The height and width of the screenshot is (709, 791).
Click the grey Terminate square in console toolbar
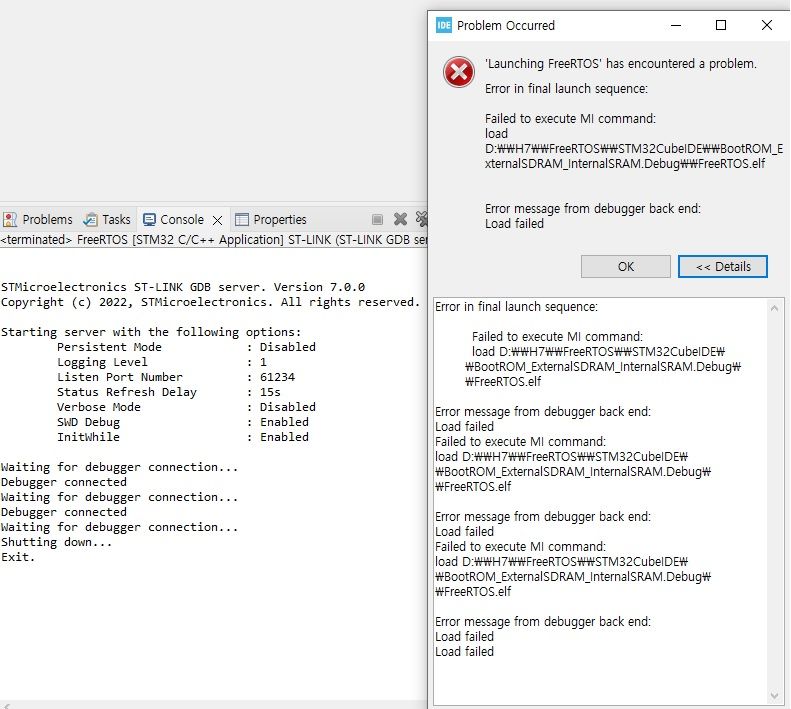[377, 219]
